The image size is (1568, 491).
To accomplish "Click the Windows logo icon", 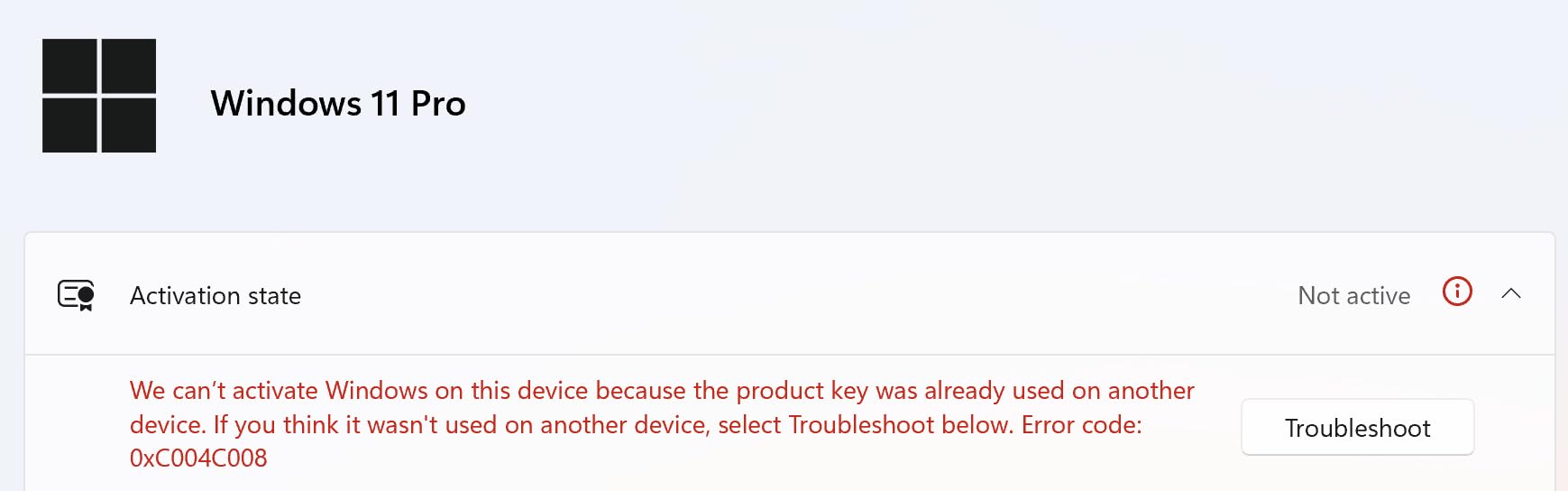I will coord(99,96).
